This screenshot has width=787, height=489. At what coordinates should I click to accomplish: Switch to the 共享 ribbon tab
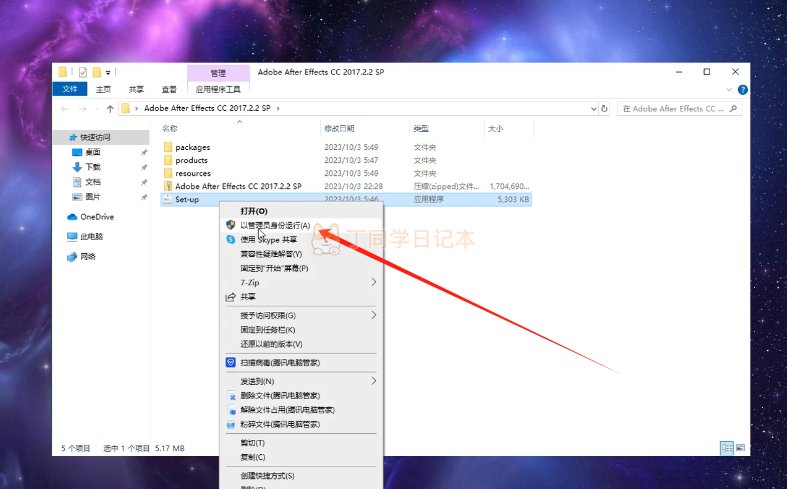tap(136, 89)
